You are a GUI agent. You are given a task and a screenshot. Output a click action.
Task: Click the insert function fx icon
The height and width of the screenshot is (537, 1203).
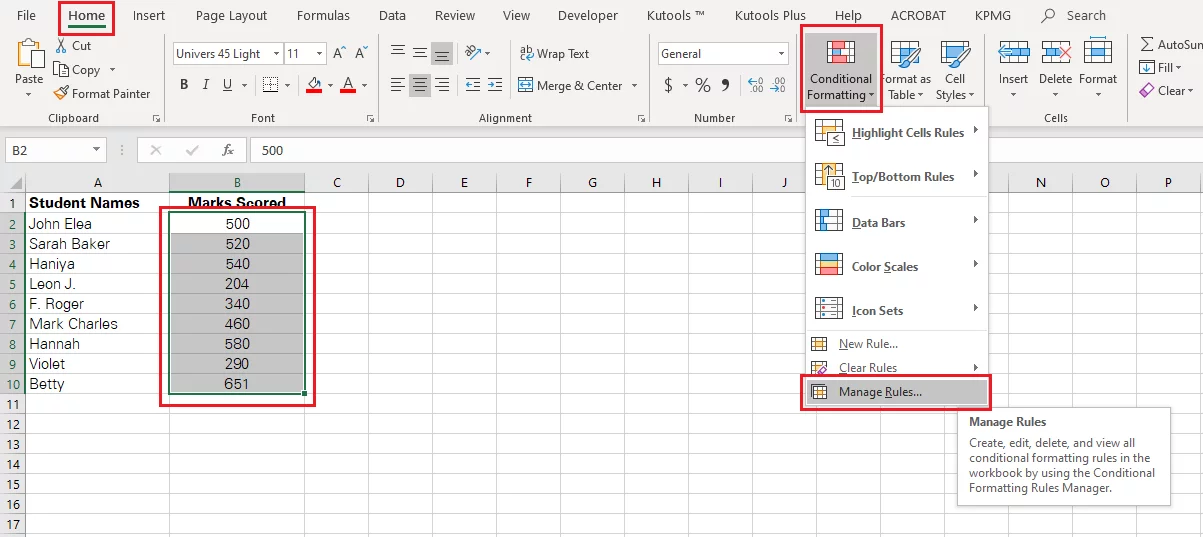[x=228, y=150]
